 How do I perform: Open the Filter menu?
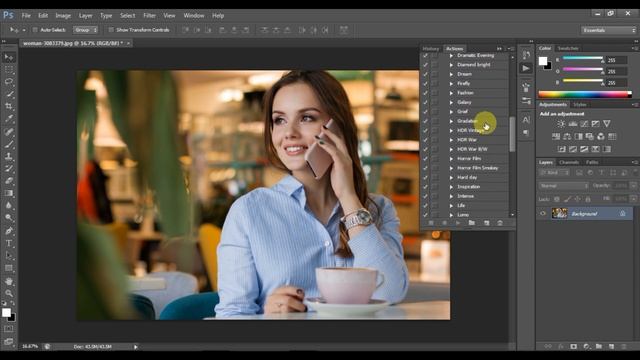point(149,16)
